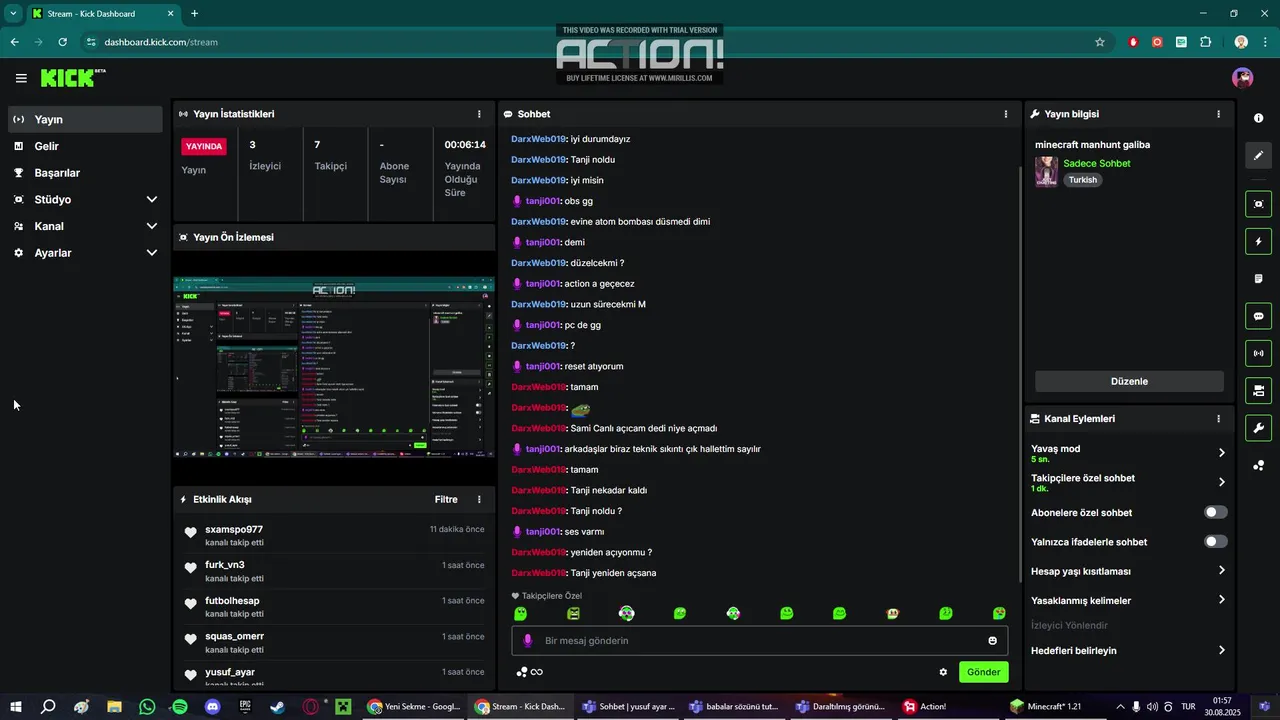Viewport: 1280px width, 720px height.
Task: Open Hedefleri belirleyin arrow
Action: tap(1221, 650)
